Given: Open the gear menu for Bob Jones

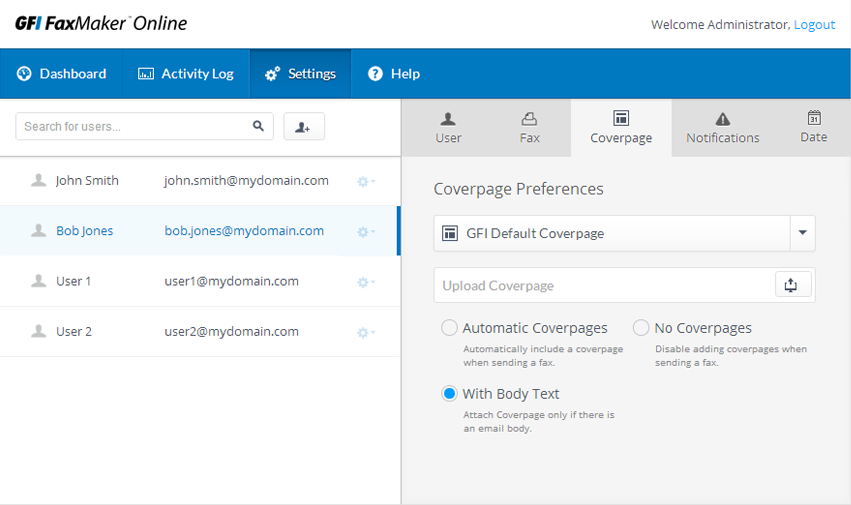Looking at the screenshot, I should [366, 232].
